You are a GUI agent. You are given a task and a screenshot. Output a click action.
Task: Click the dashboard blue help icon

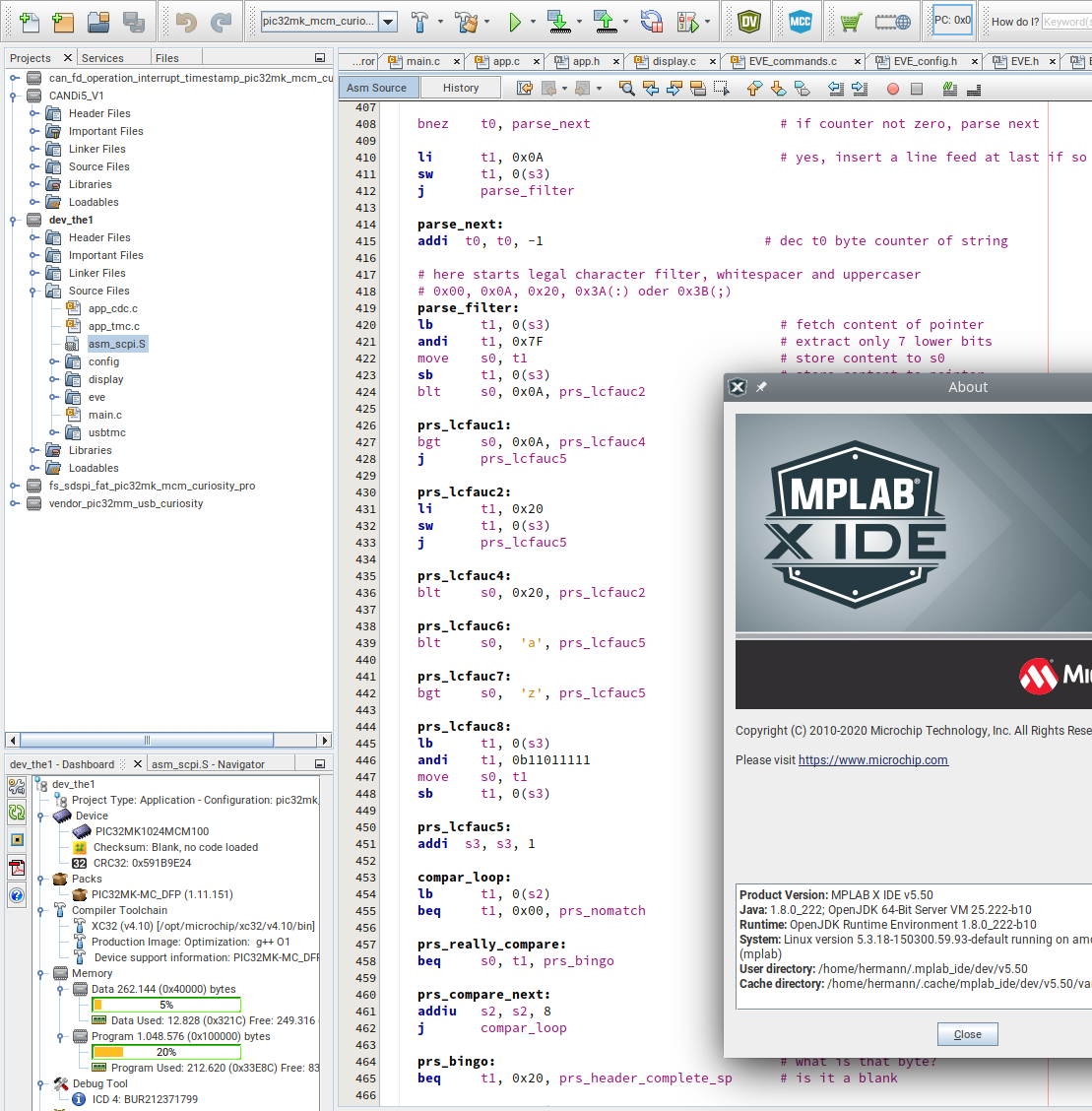coord(17,895)
